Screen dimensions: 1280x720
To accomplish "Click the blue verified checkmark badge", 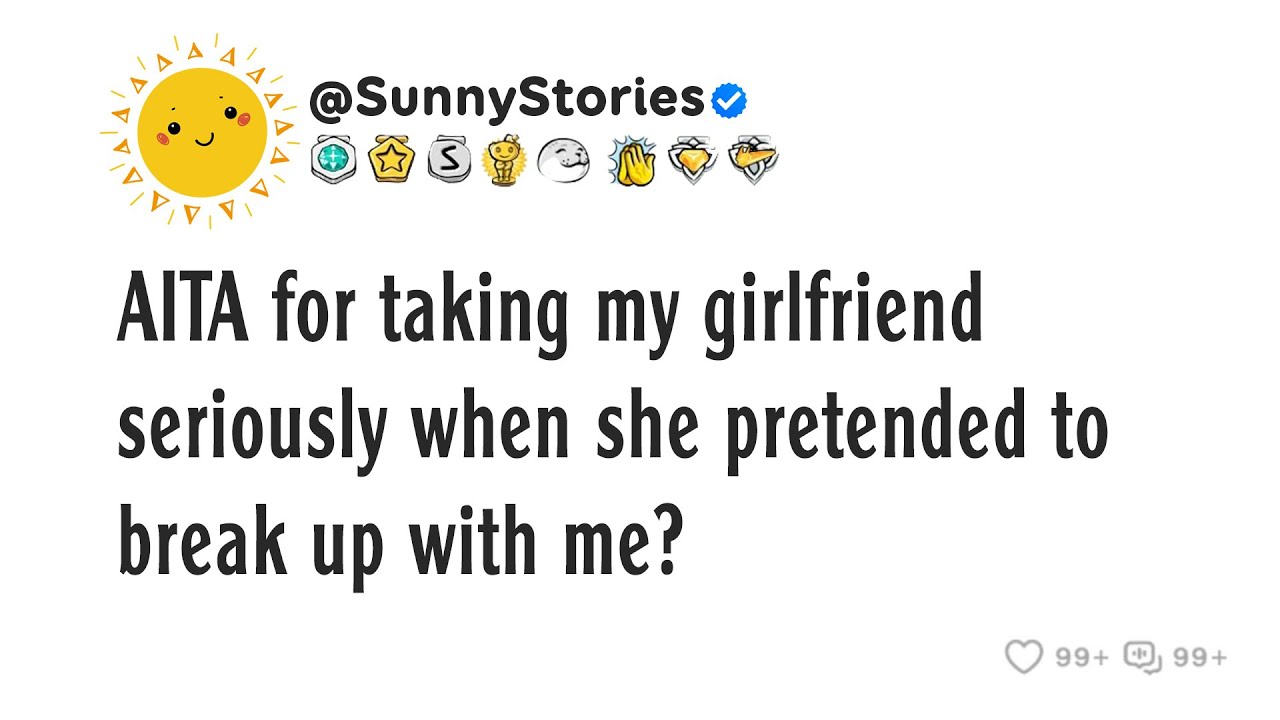I will (729, 99).
